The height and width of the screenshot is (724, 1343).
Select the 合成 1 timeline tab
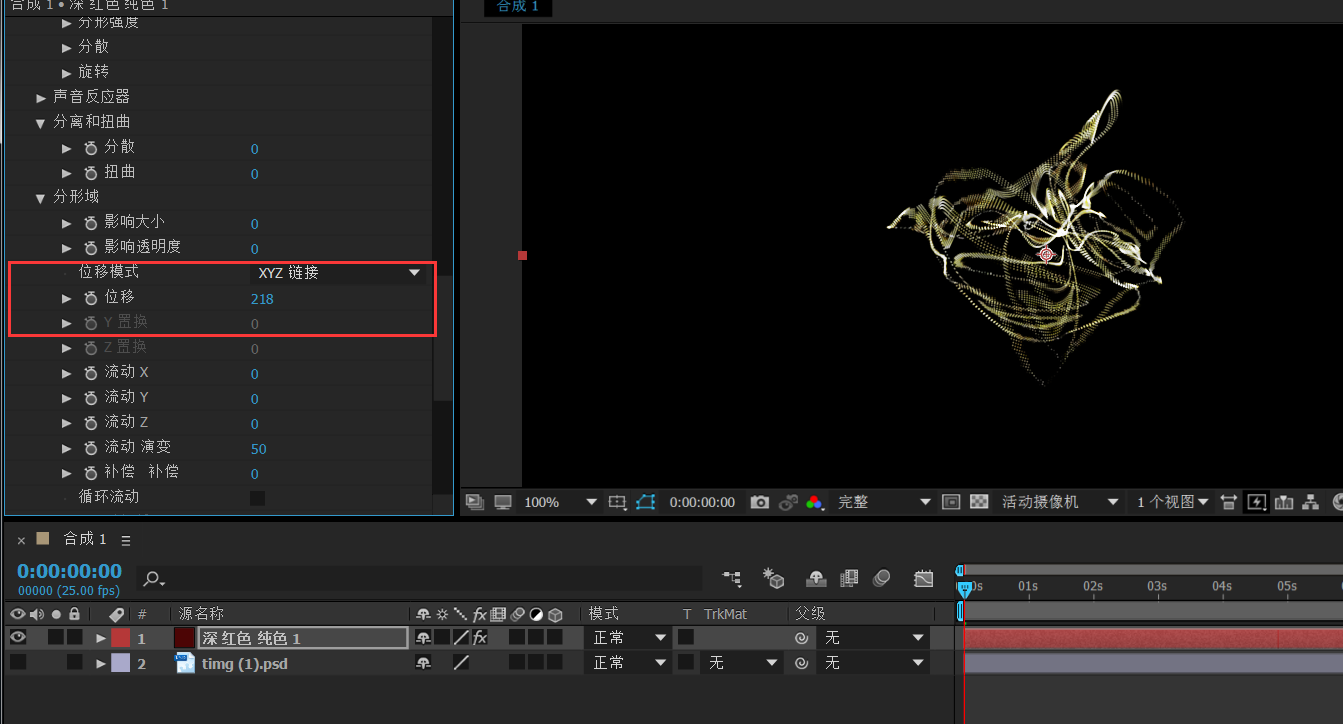(x=85, y=539)
